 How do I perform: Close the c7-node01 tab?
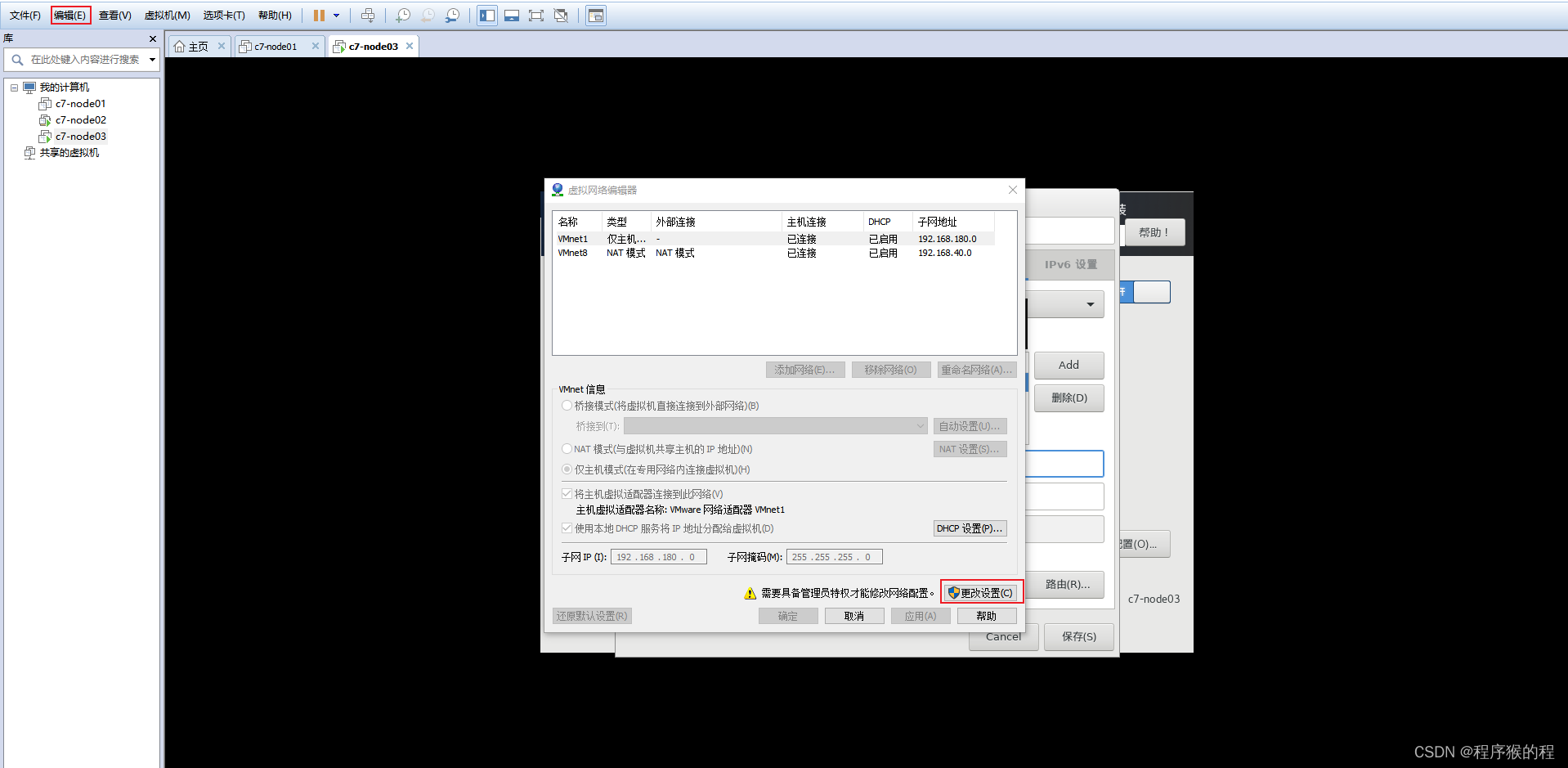click(316, 46)
